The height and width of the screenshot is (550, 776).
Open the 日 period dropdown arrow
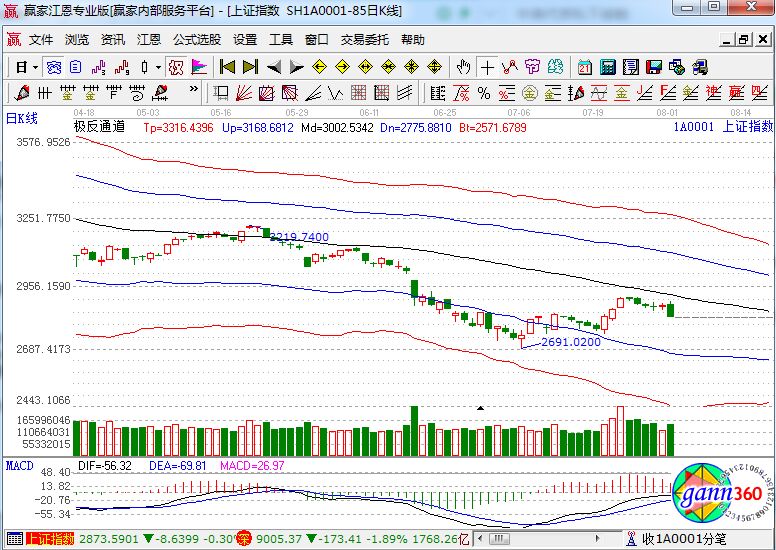click(x=35, y=67)
